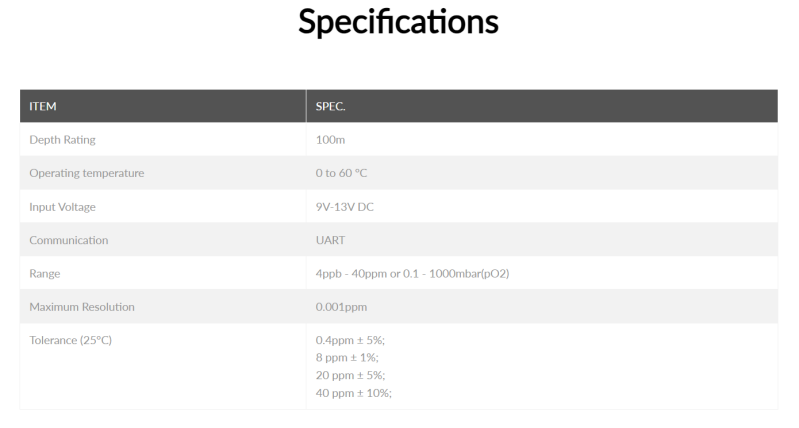Click the 0.001ppm resolution value
The height and width of the screenshot is (428, 799).
click(340, 307)
